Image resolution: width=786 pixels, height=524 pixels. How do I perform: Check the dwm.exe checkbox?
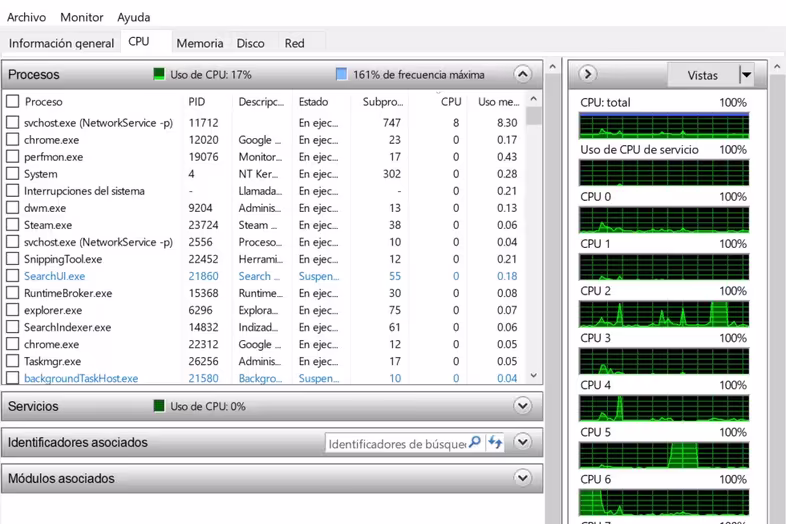click(13, 208)
